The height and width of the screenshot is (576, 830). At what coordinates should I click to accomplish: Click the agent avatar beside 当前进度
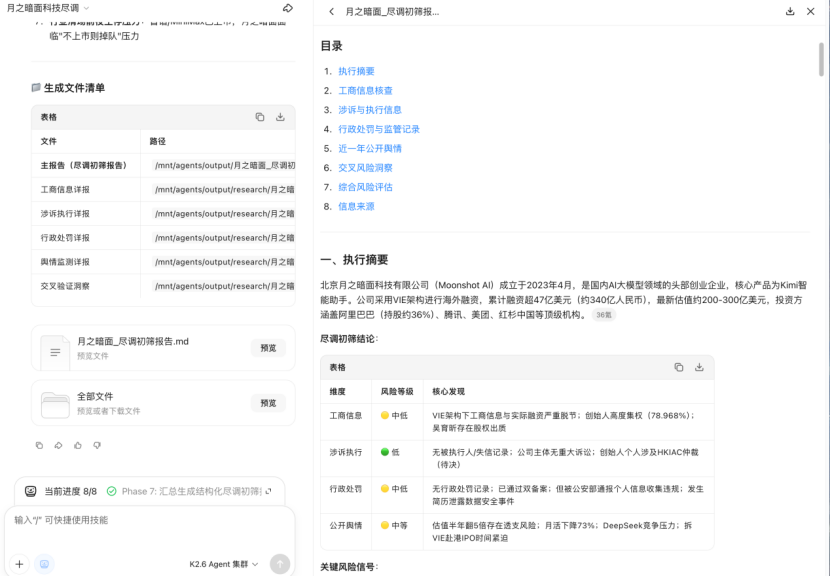point(31,491)
